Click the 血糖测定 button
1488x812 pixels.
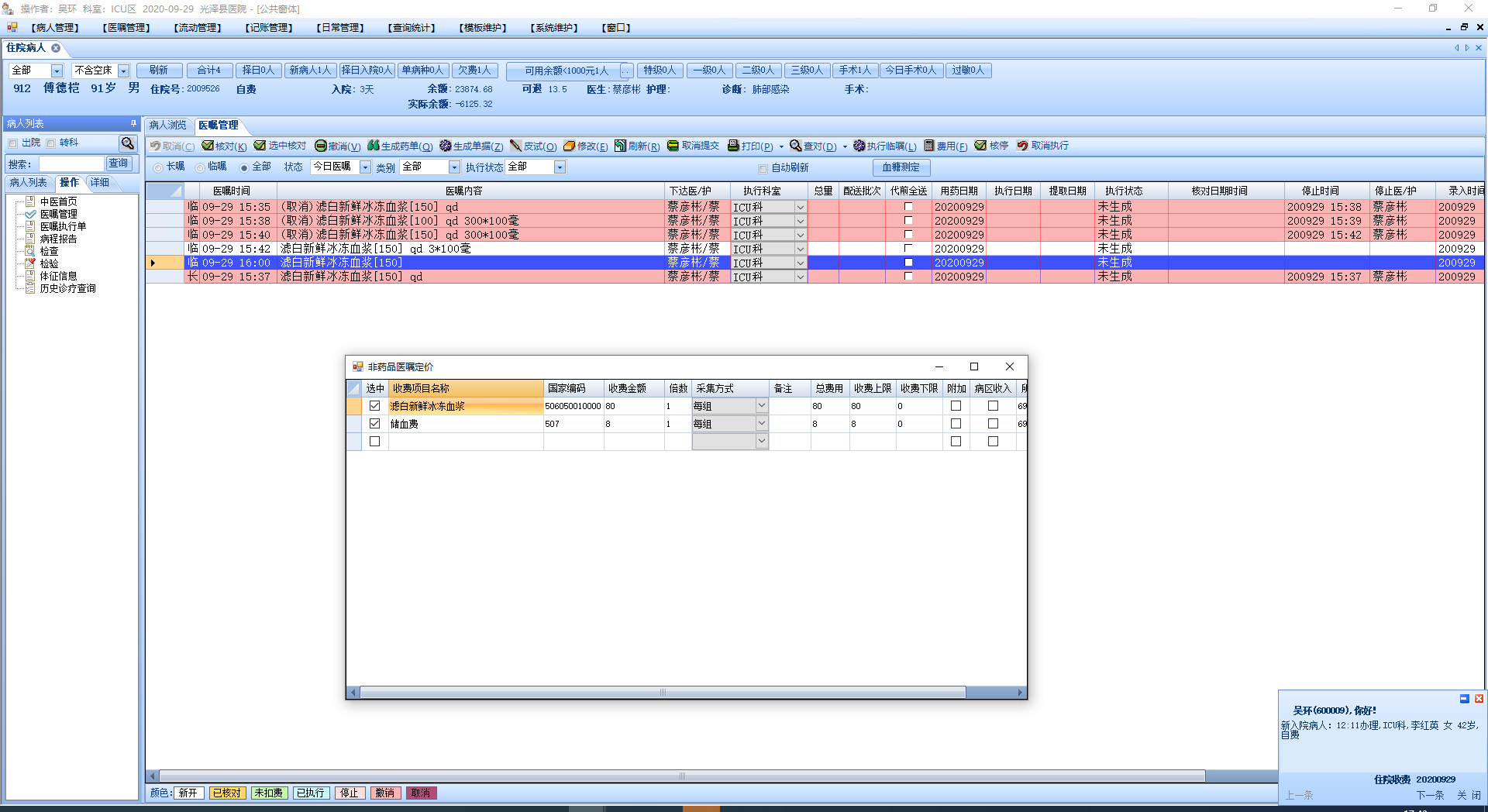[x=901, y=167]
